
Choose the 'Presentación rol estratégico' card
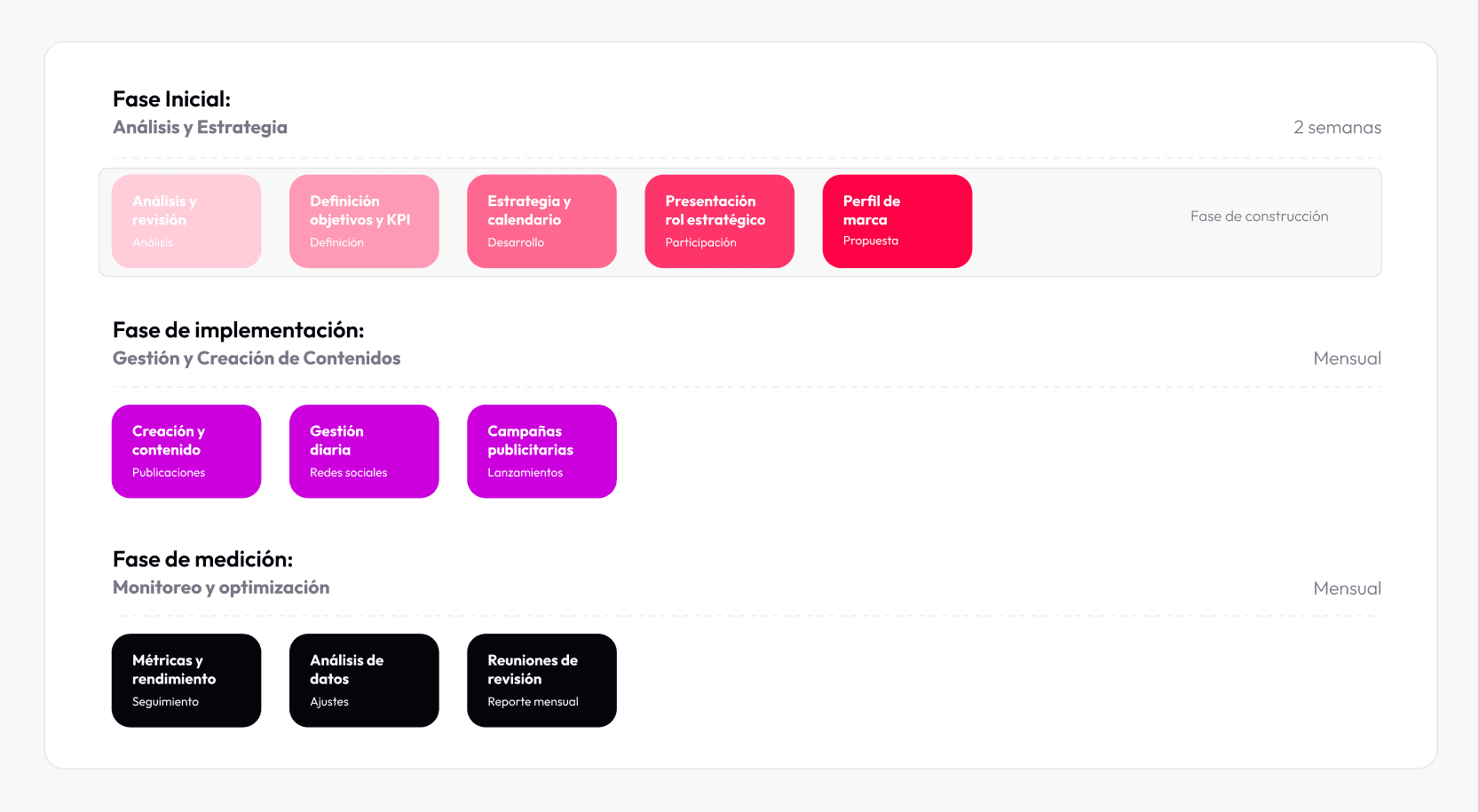pos(719,221)
